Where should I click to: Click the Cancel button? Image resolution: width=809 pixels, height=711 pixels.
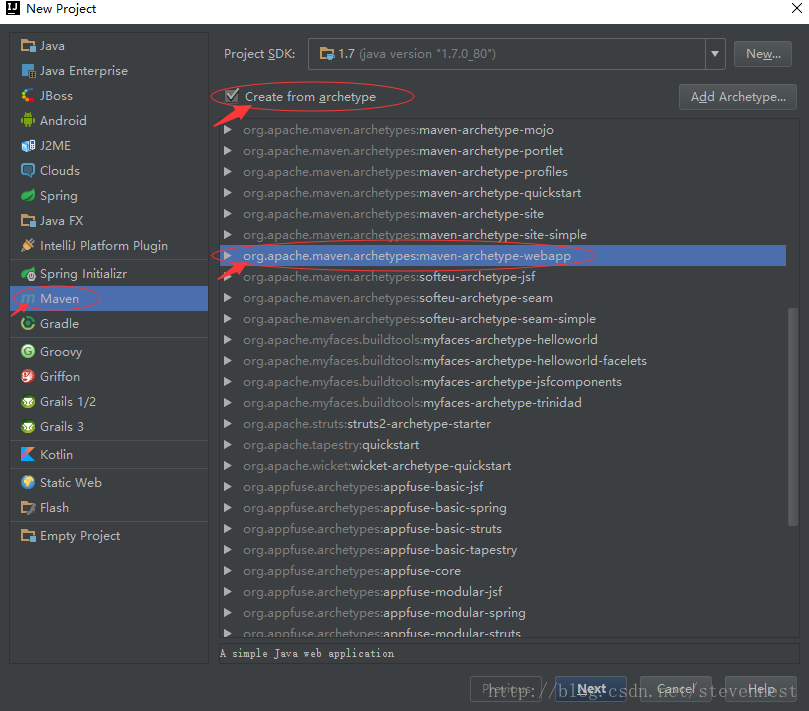click(676, 689)
